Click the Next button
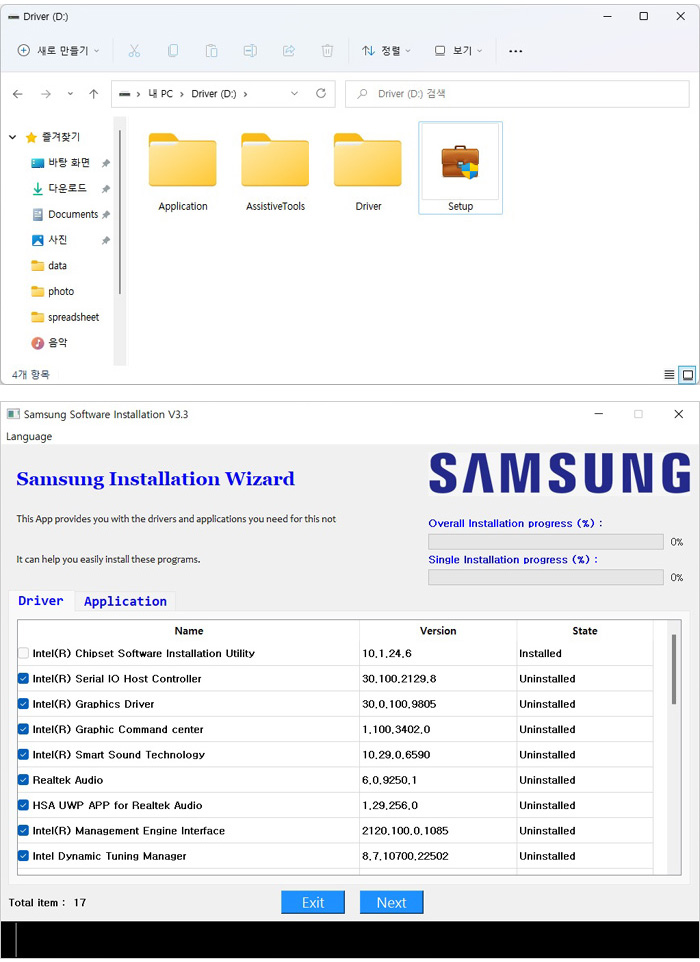Viewport: 700px width, 962px height. pyautogui.click(x=391, y=902)
